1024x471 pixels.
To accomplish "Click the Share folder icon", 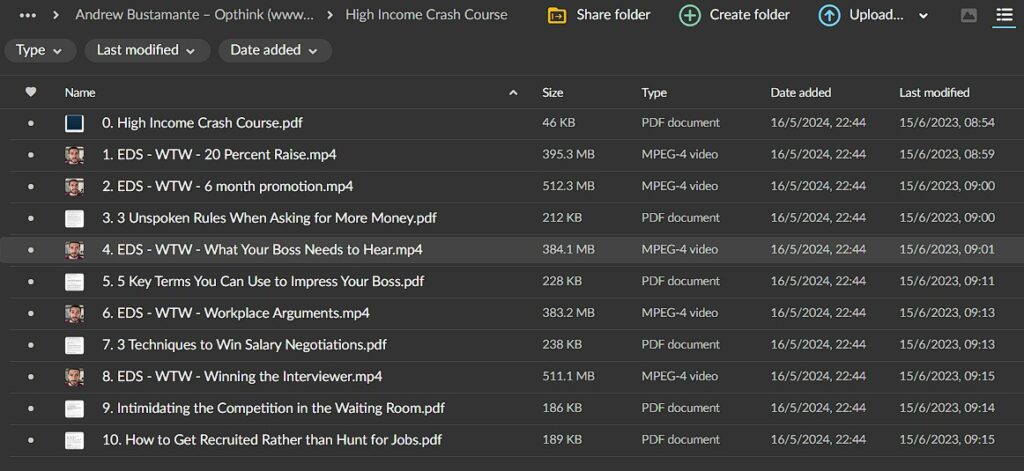I will [x=557, y=15].
